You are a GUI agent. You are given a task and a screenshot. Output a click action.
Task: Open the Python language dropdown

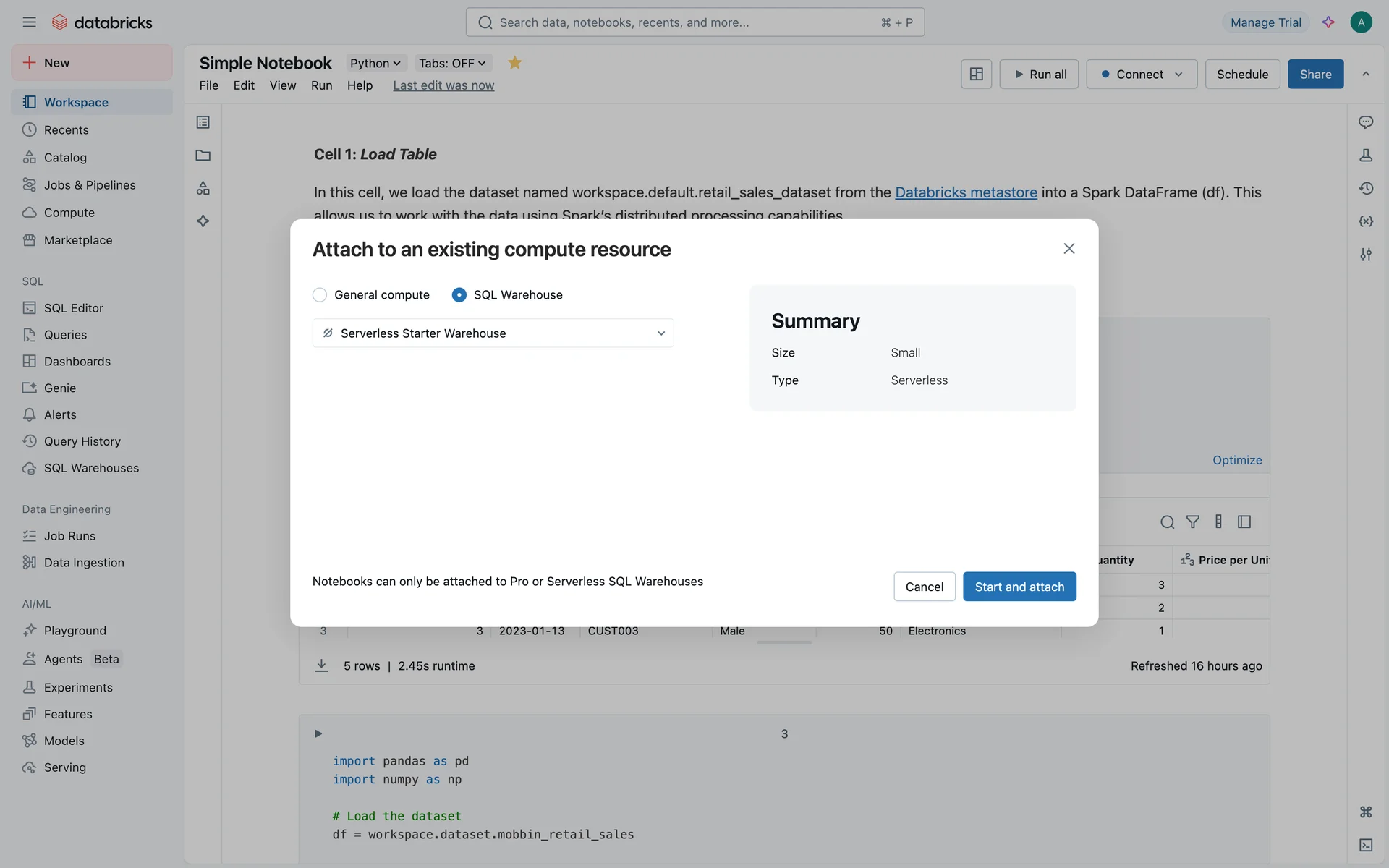pos(375,63)
